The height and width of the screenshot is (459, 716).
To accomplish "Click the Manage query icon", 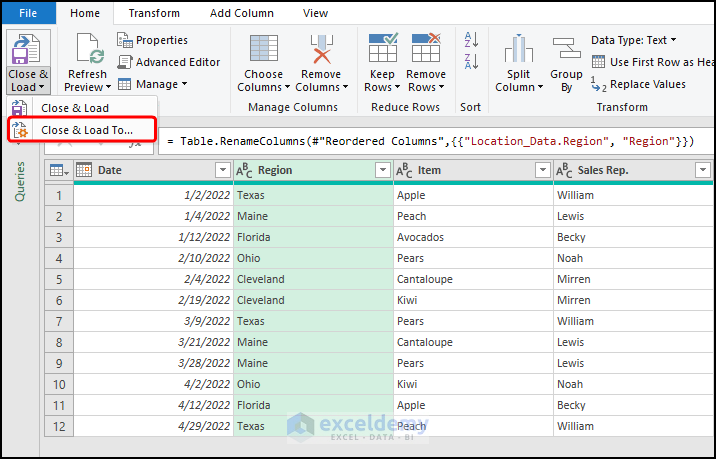I will (x=125, y=84).
